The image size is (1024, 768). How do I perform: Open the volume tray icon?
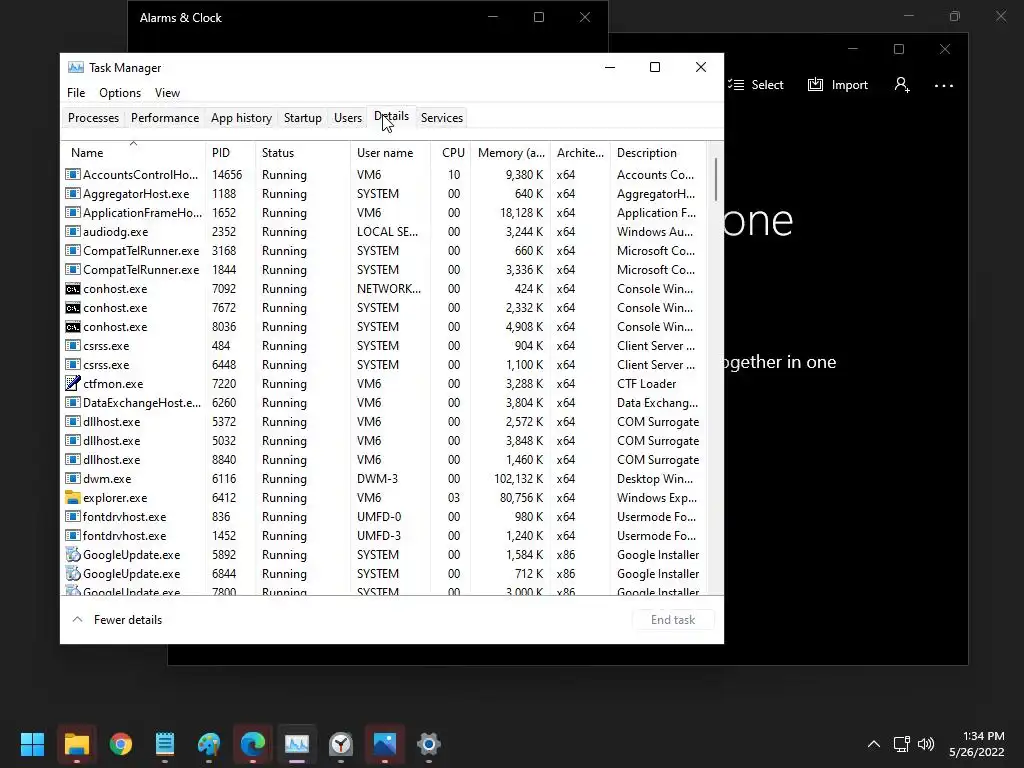coord(926,744)
